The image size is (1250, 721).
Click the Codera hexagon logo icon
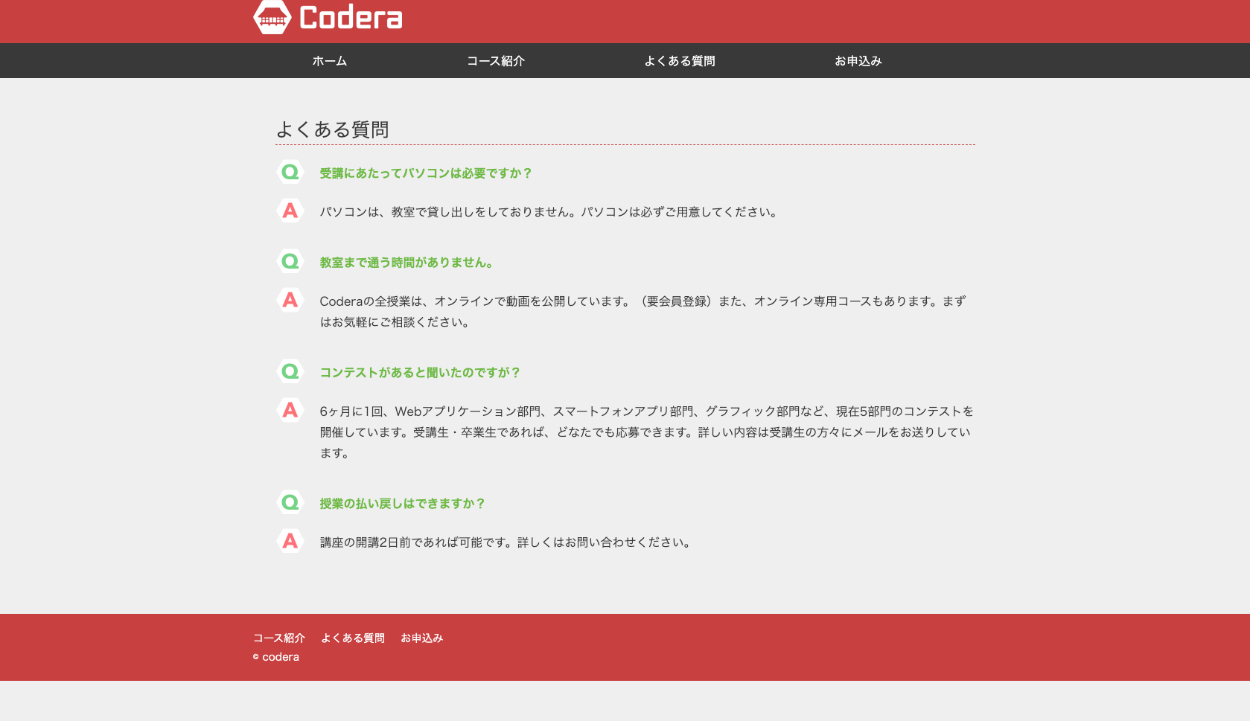[x=272, y=17]
